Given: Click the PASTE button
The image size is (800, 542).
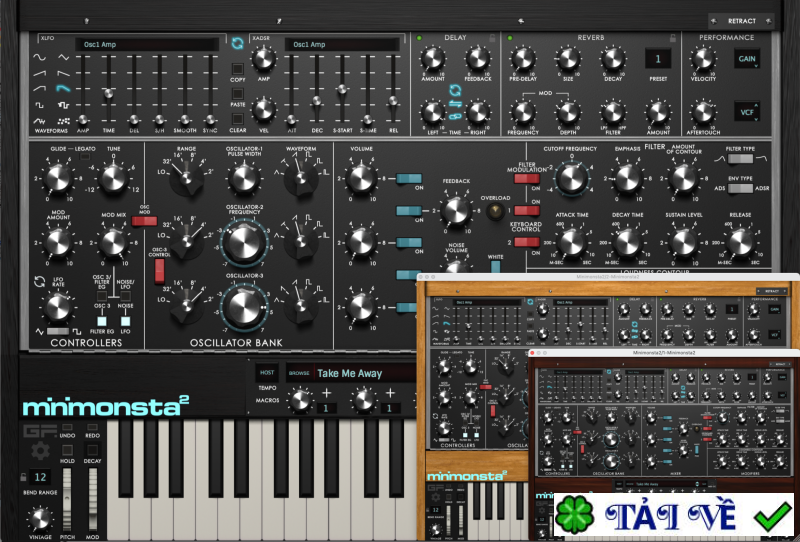Looking at the screenshot, I should (x=238, y=93).
